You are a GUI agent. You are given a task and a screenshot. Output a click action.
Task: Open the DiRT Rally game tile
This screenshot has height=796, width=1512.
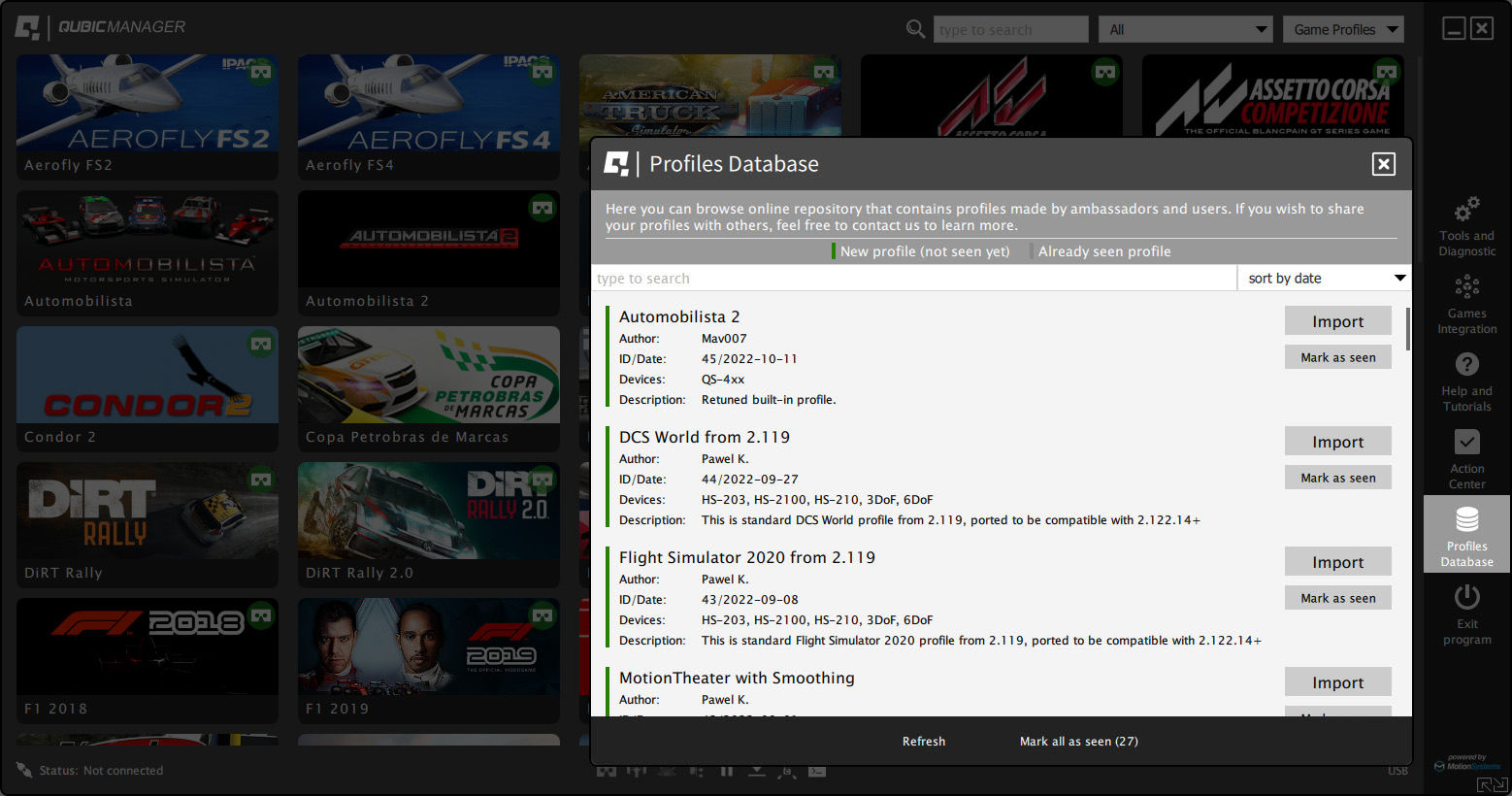pyautogui.click(x=148, y=524)
